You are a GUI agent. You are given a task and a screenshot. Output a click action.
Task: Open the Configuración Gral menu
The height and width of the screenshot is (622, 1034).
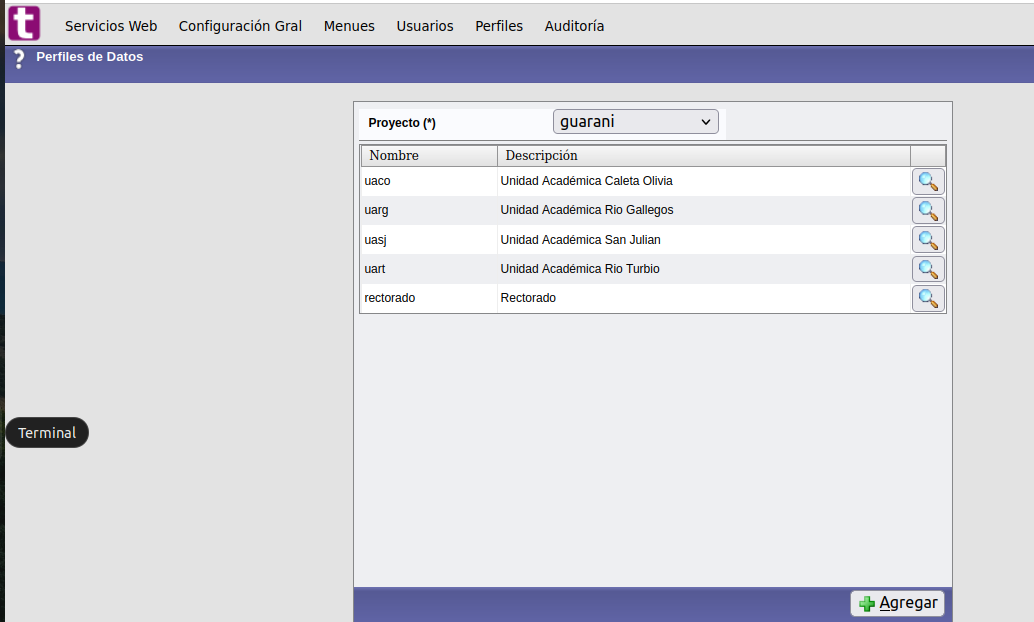(240, 26)
